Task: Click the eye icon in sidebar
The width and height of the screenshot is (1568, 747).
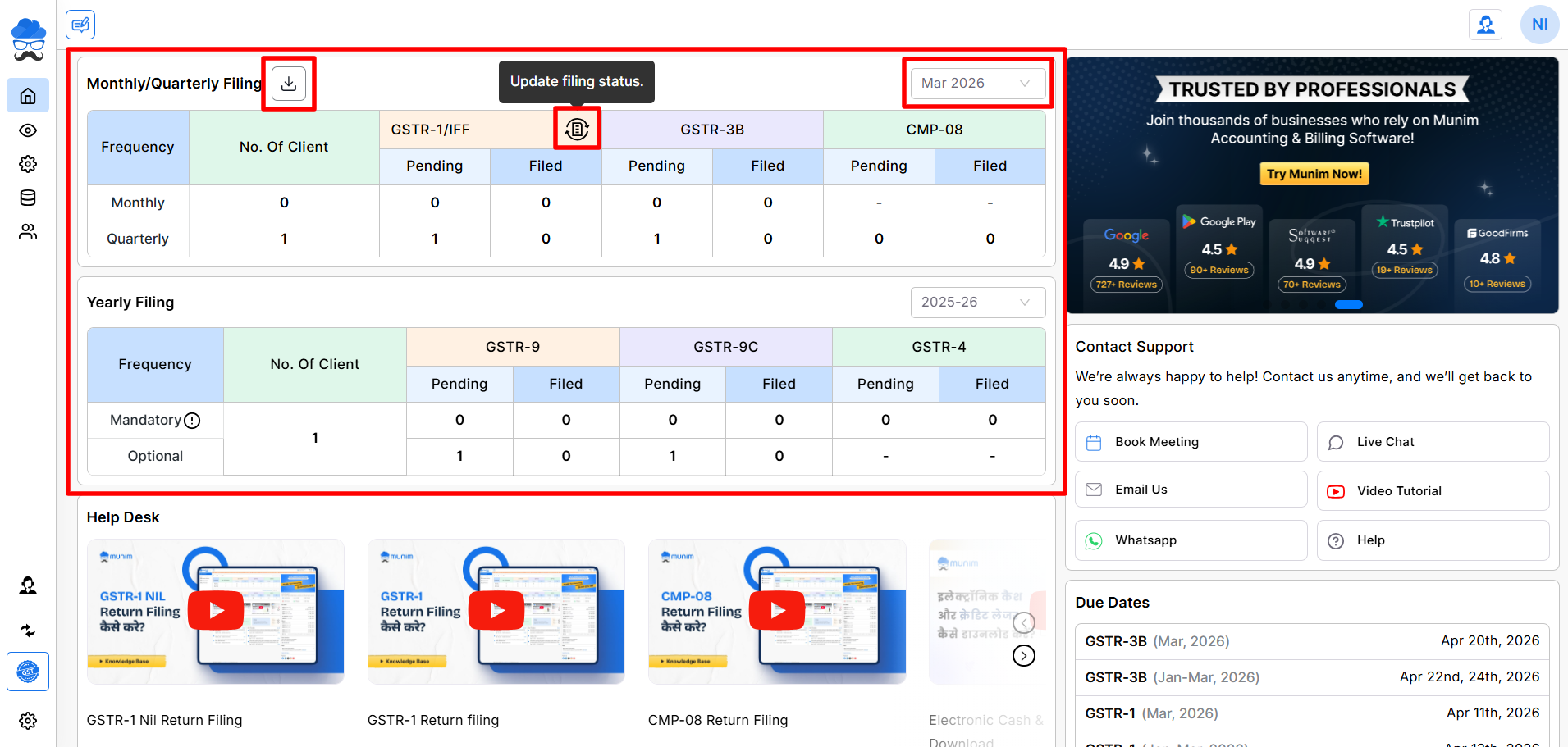Action: 28,130
